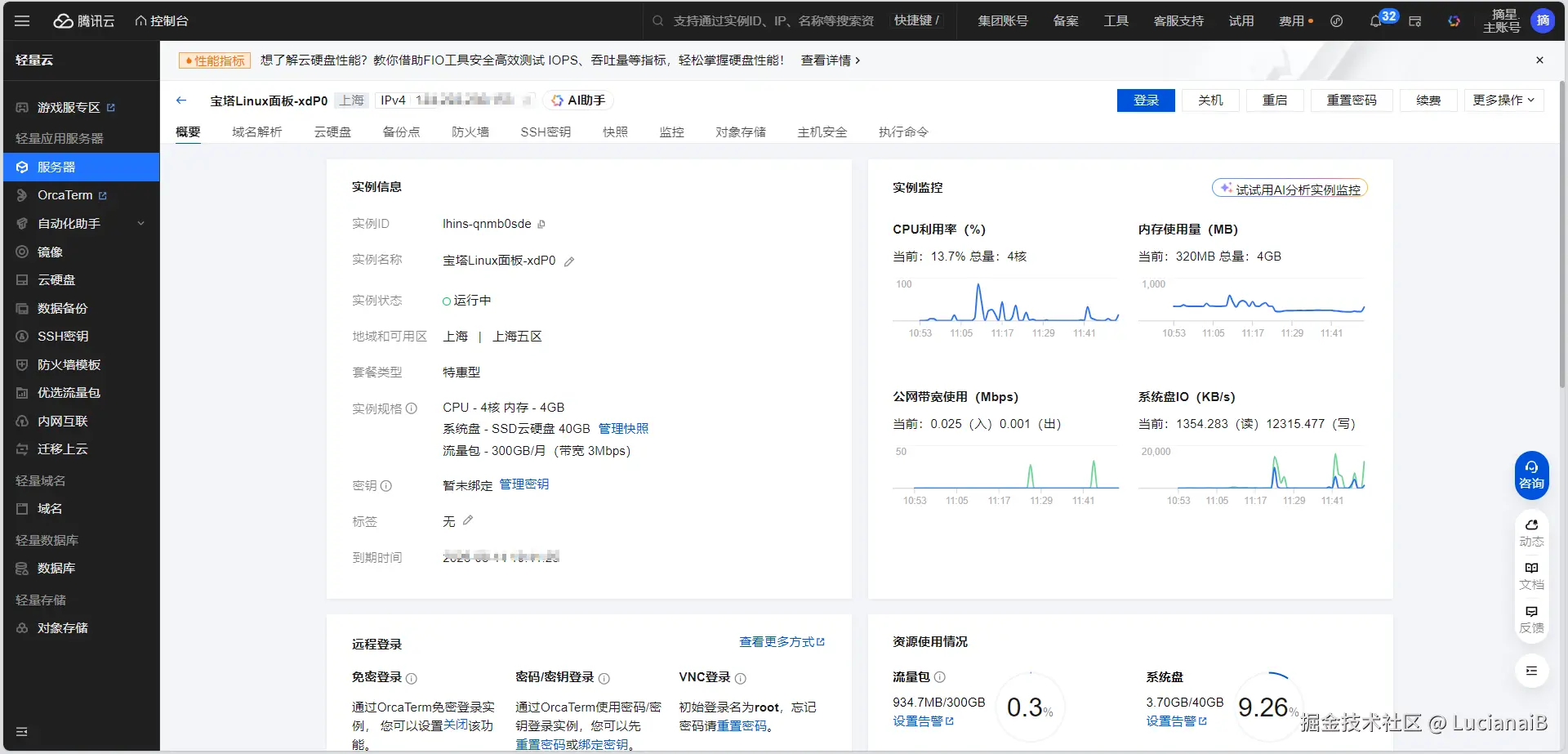
Task: Open the 管理密钥 link
Action: 524,484
